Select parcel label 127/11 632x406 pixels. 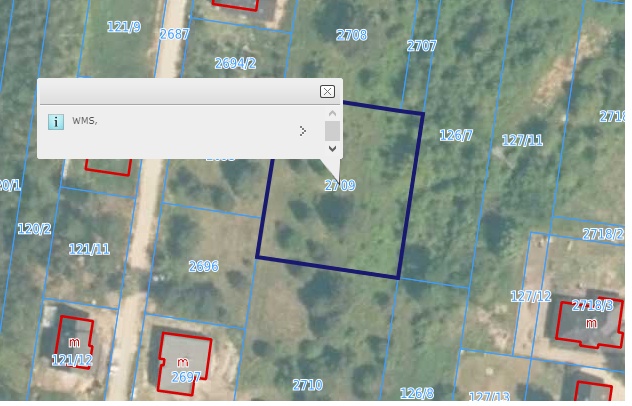[522, 141]
